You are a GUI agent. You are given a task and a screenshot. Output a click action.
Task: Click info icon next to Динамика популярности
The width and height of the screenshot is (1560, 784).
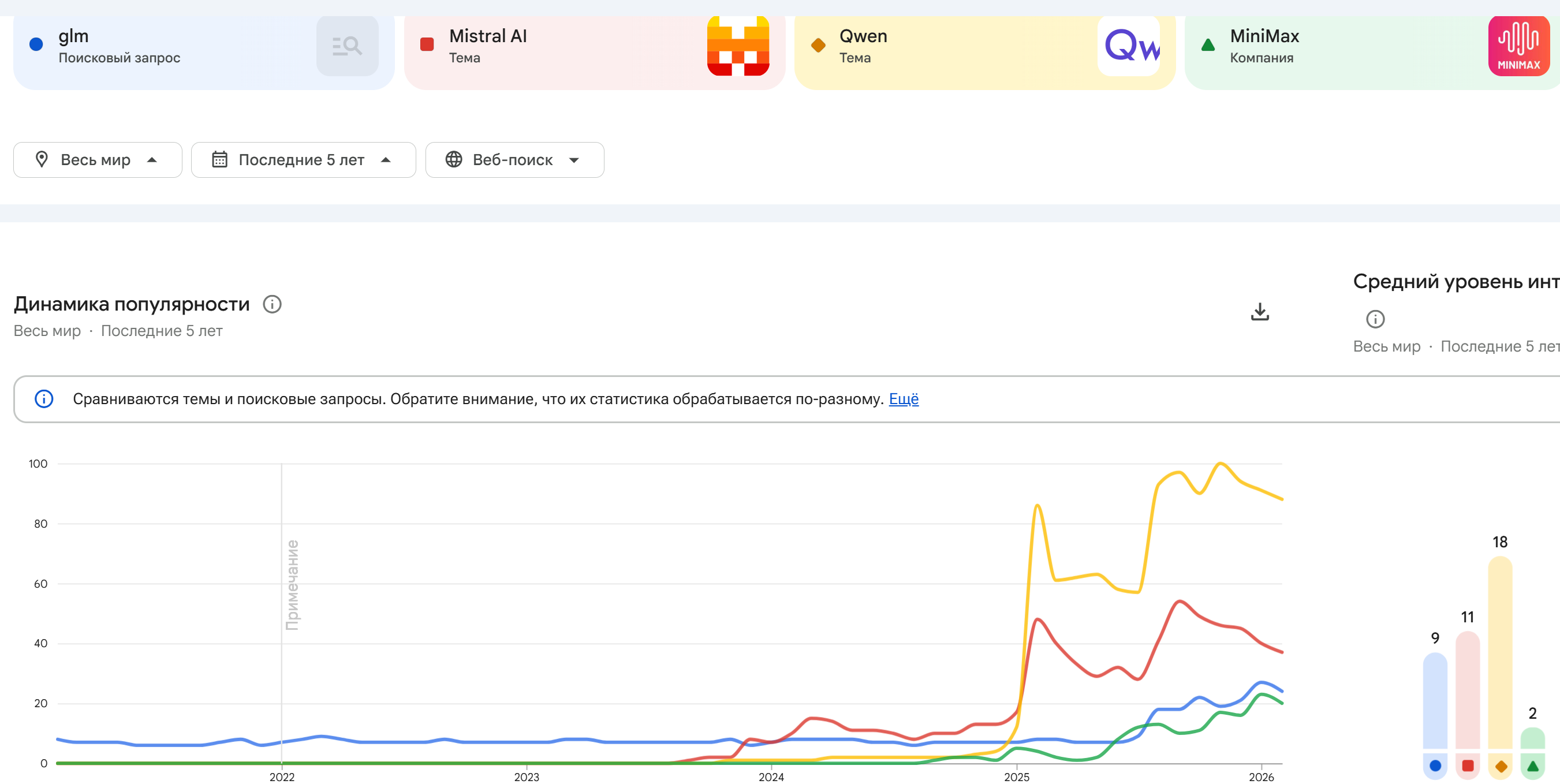click(x=272, y=304)
